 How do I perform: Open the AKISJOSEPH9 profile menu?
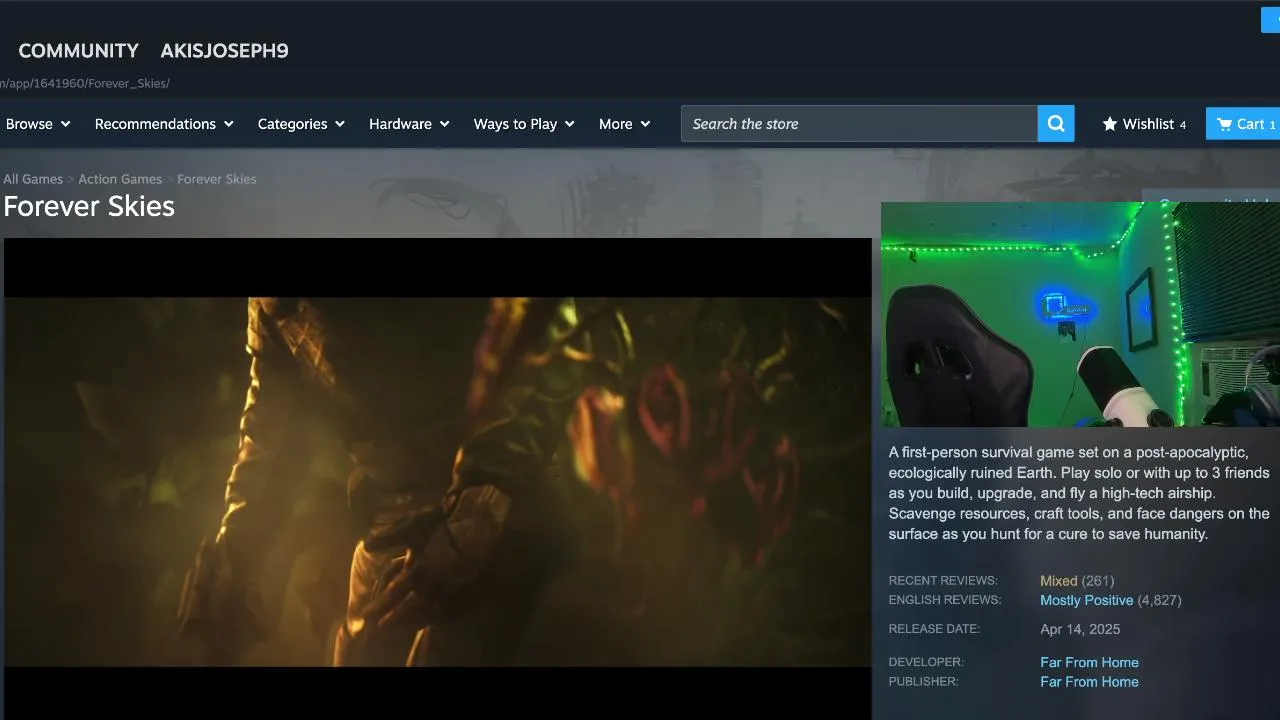tap(224, 51)
